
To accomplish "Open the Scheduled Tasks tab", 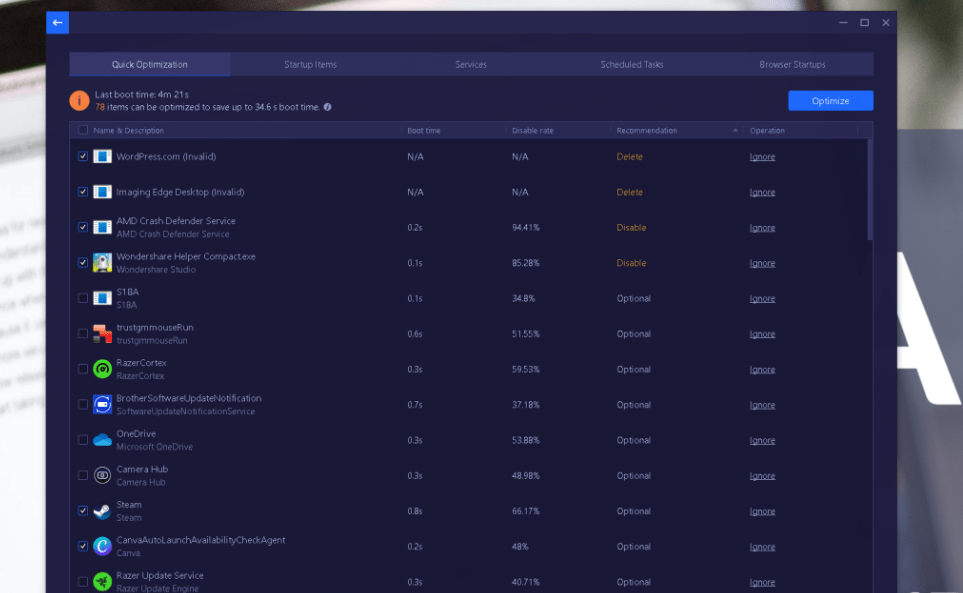I will coord(632,64).
